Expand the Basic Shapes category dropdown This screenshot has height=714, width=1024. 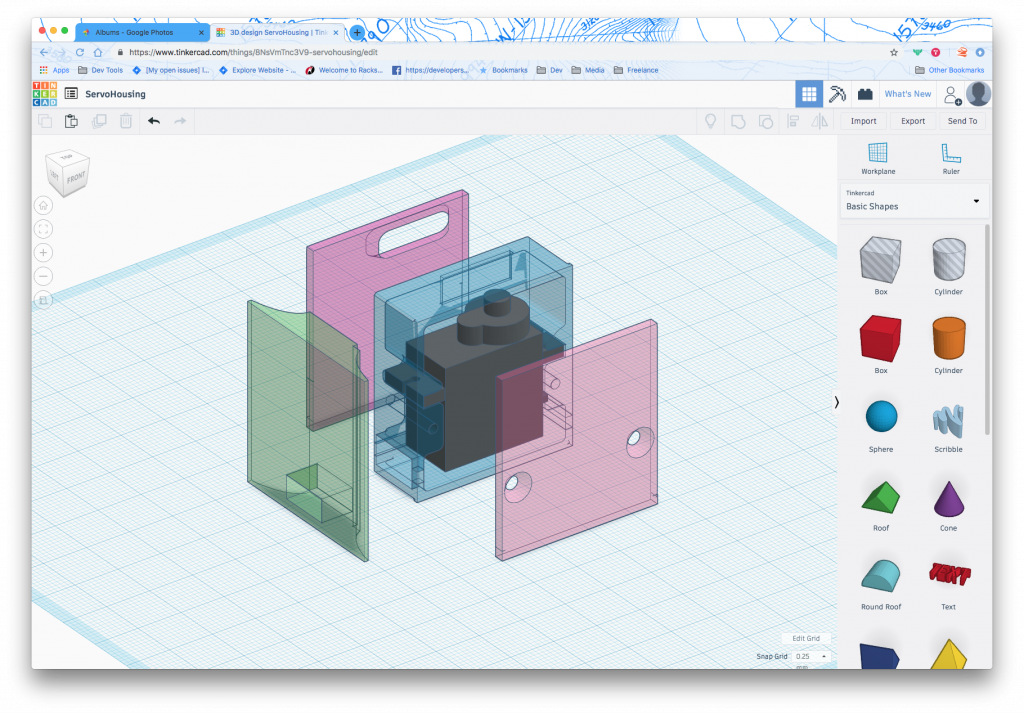point(976,201)
